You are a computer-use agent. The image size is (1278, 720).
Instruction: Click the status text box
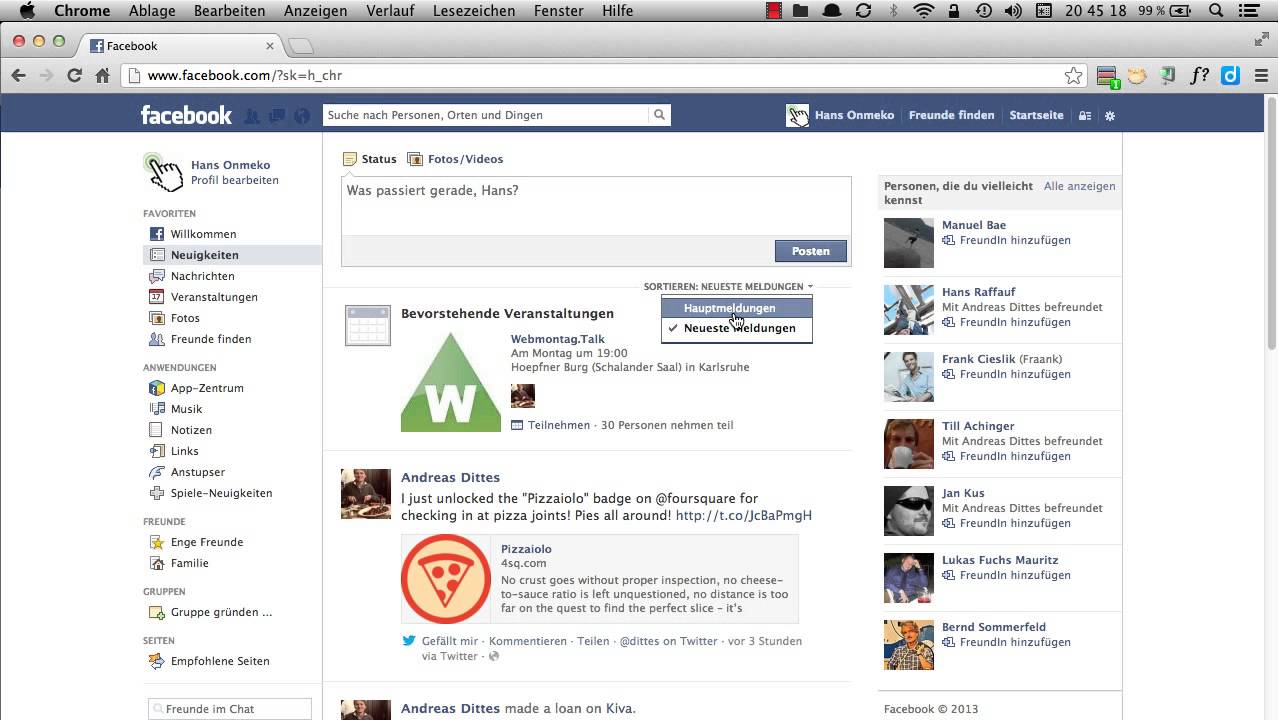point(596,206)
